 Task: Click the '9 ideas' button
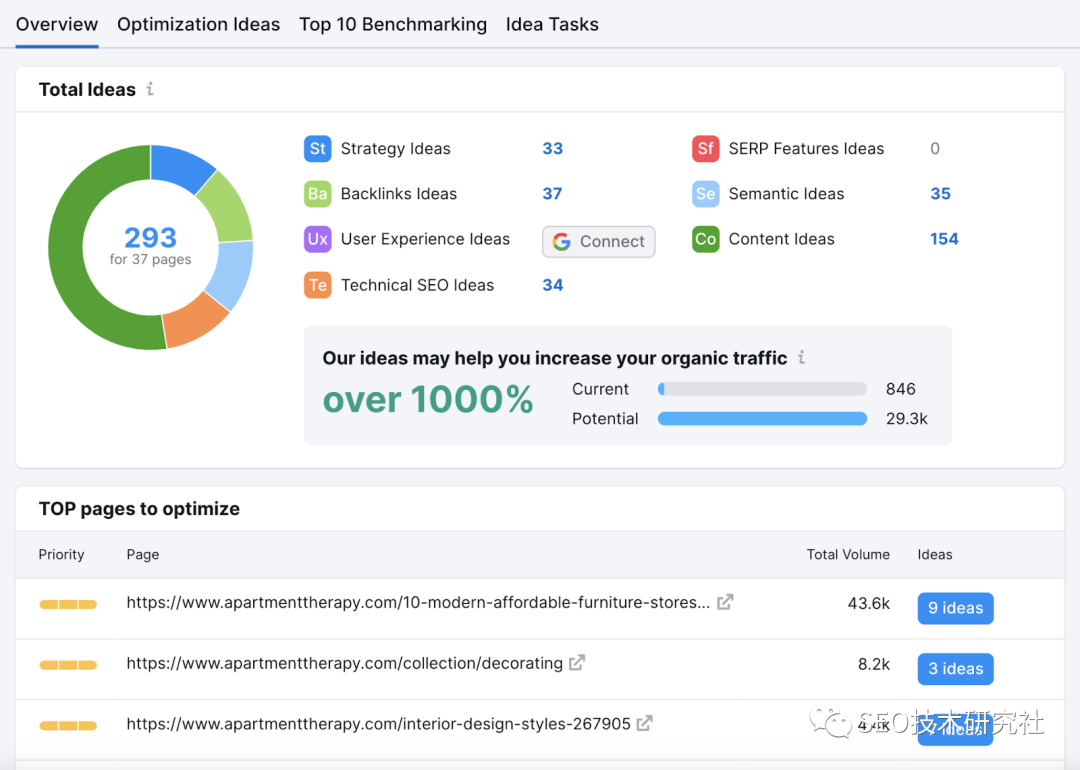pyautogui.click(x=955, y=608)
